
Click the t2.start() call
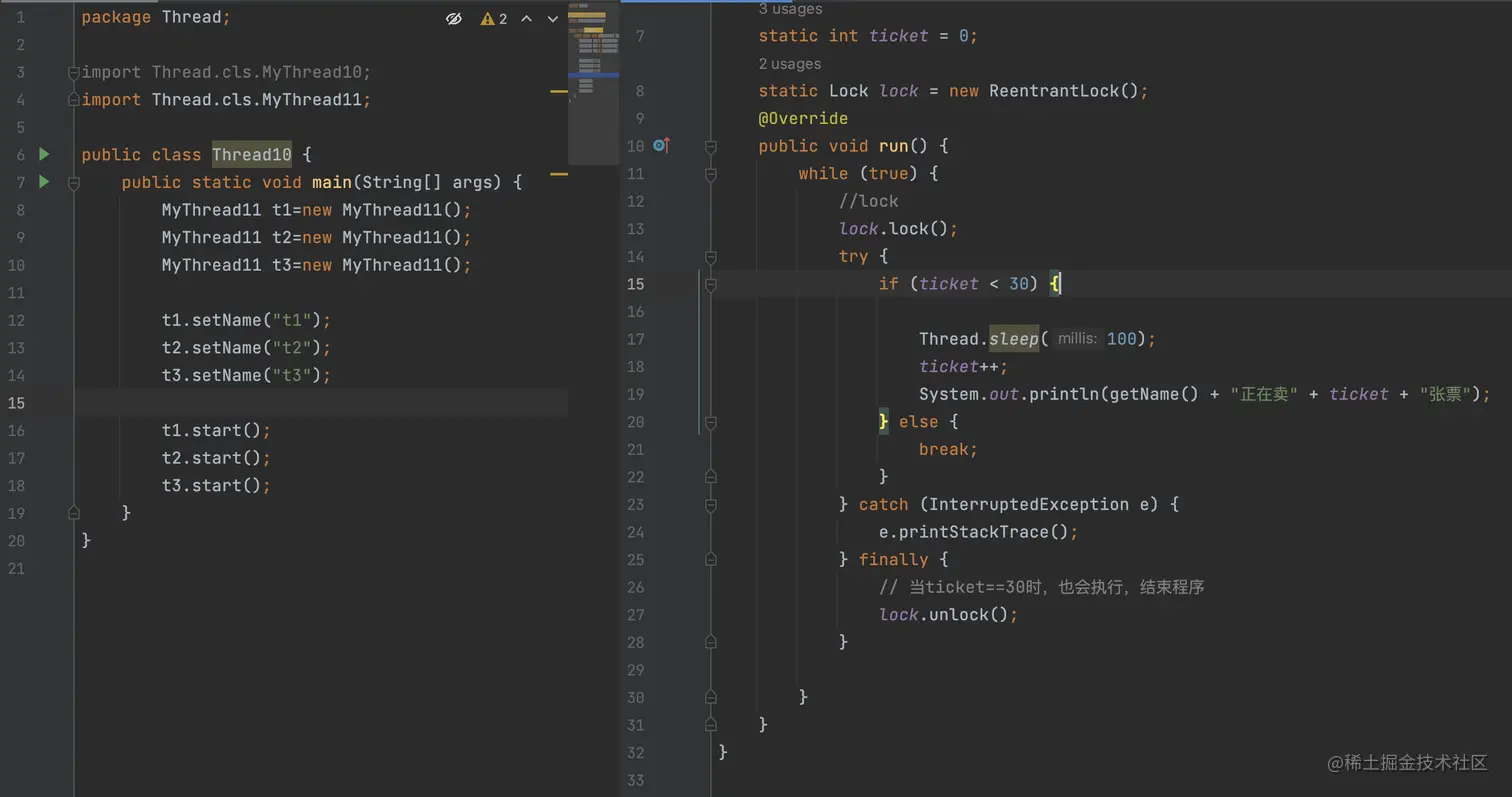pyautogui.click(x=216, y=458)
